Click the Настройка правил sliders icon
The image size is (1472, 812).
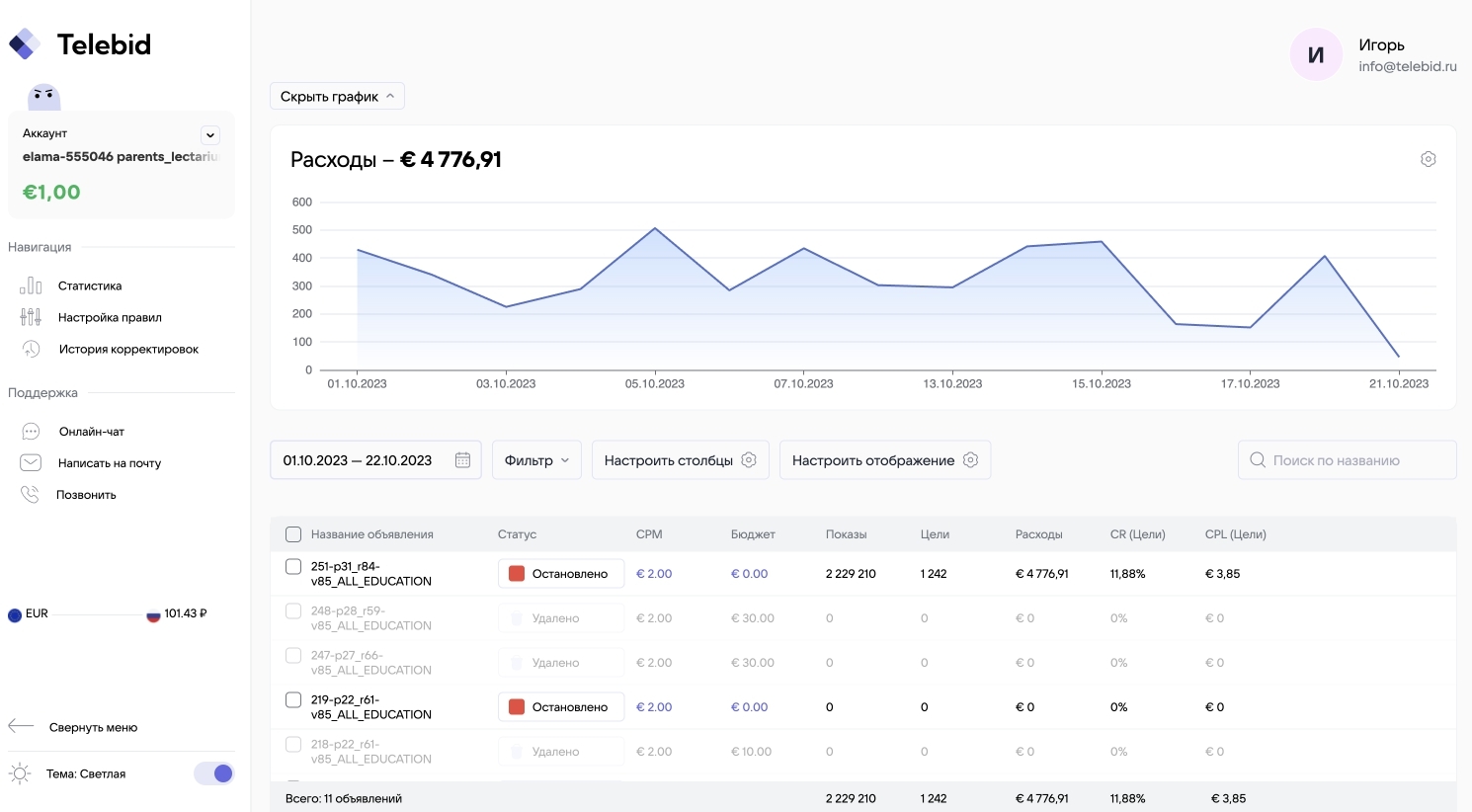31,317
